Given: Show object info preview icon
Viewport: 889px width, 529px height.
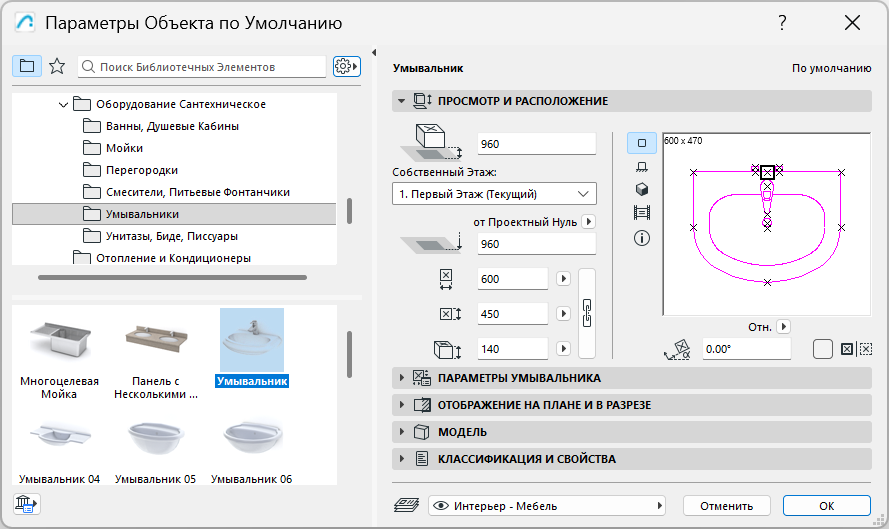Looking at the screenshot, I should pos(642,238).
